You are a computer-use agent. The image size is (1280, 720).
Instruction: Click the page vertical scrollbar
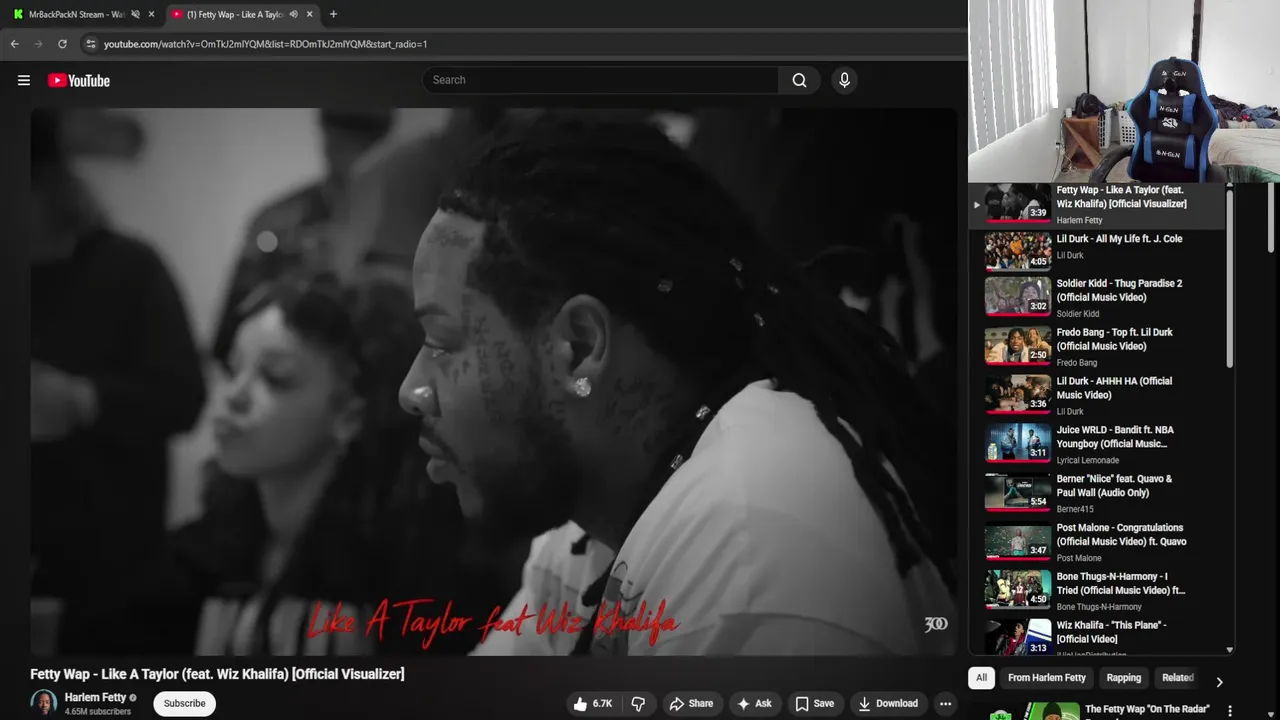tap(1272, 217)
